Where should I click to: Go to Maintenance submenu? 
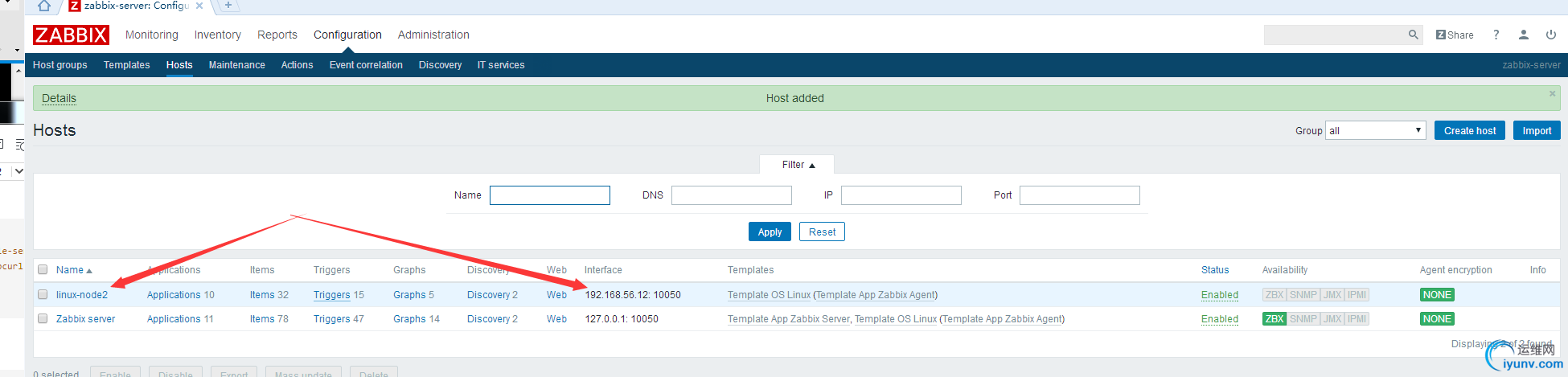click(x=237, y=65)
